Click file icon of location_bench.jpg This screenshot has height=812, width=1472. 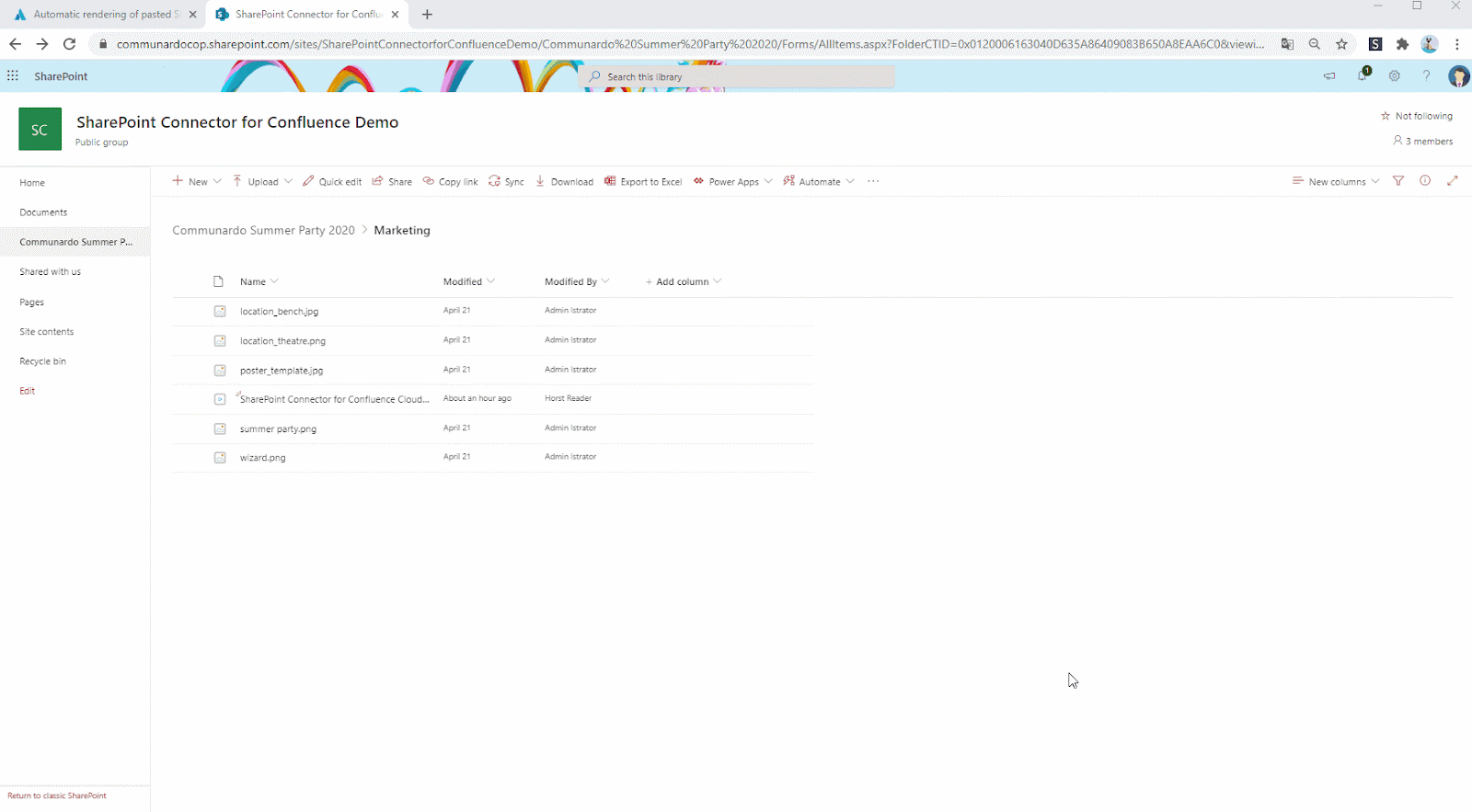[220, 311]
